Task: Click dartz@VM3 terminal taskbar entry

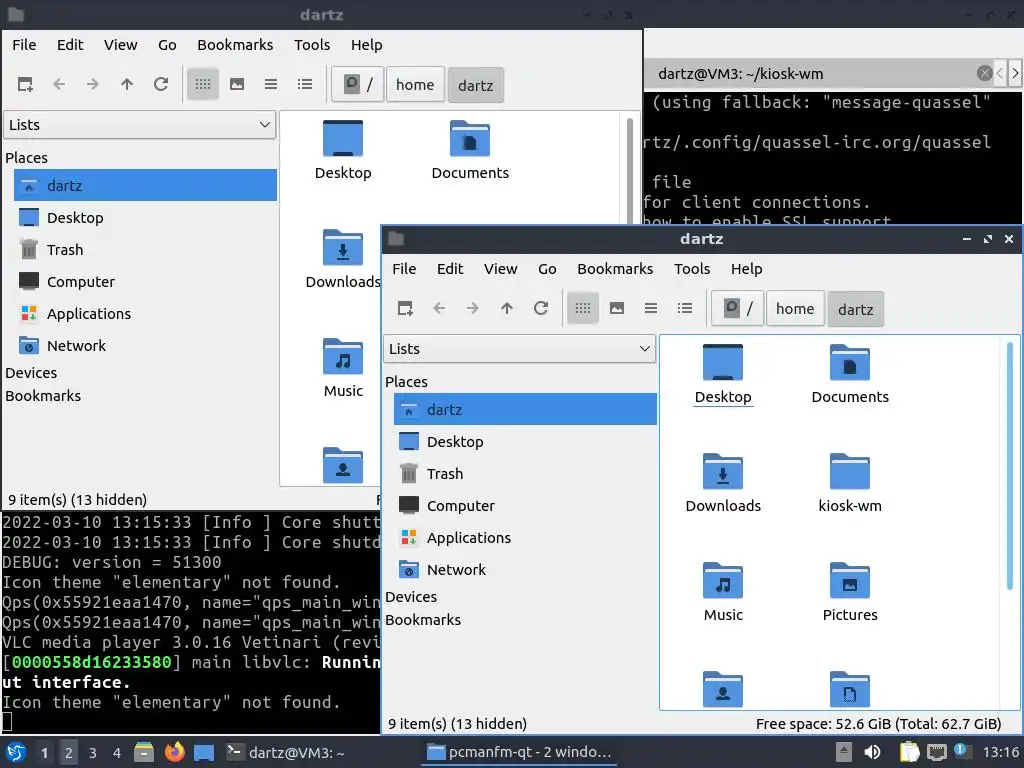Action: coord(286,752)
